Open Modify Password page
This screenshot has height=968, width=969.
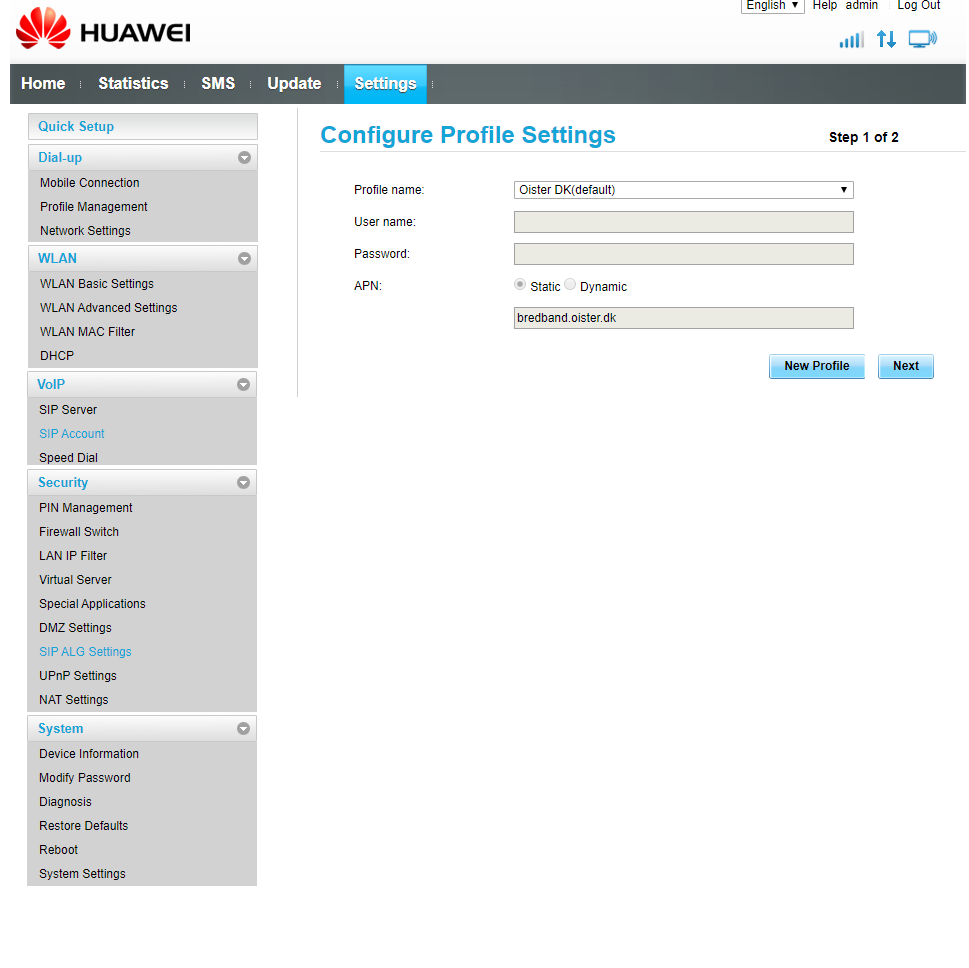[x=85, y=778]
